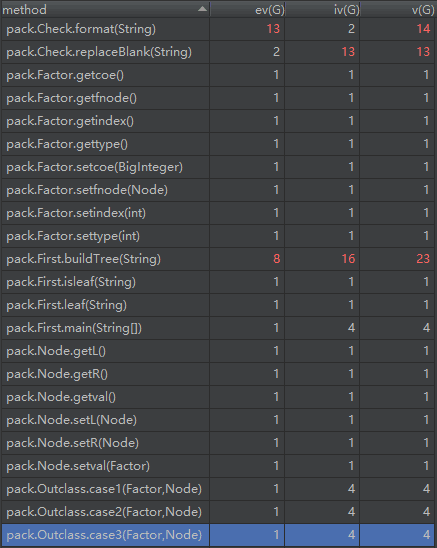Select row pack.Node.getval()

(218, 397)
